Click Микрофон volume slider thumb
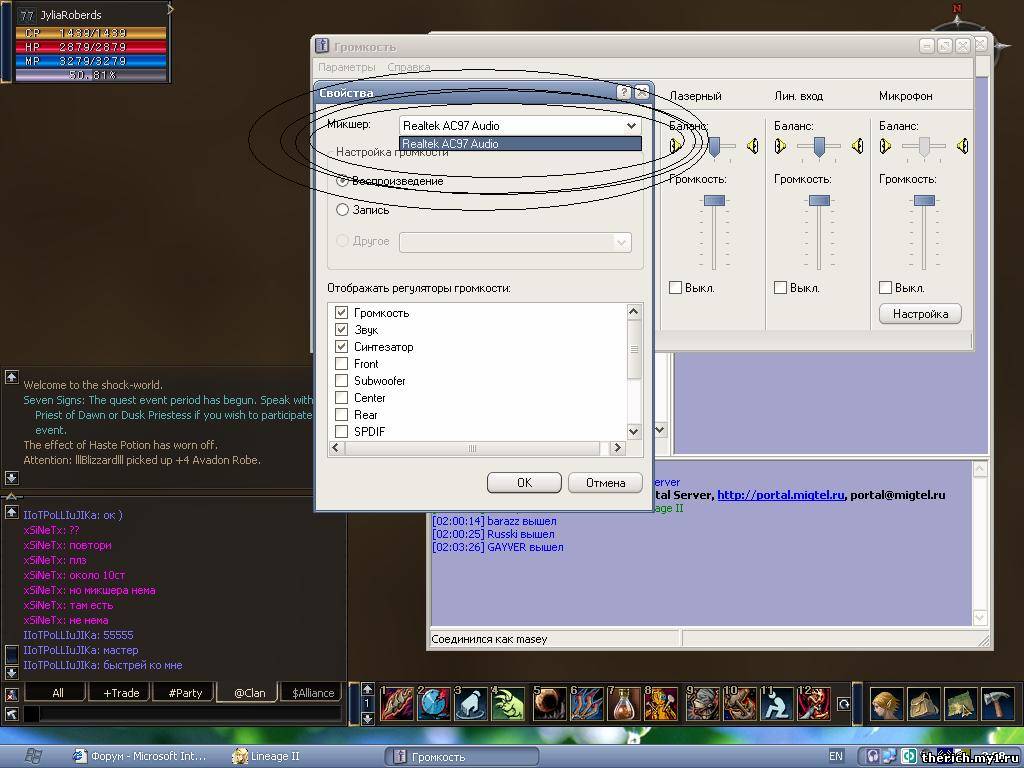This screenshot has height=768, width=1024. click(x=923, y=200)
